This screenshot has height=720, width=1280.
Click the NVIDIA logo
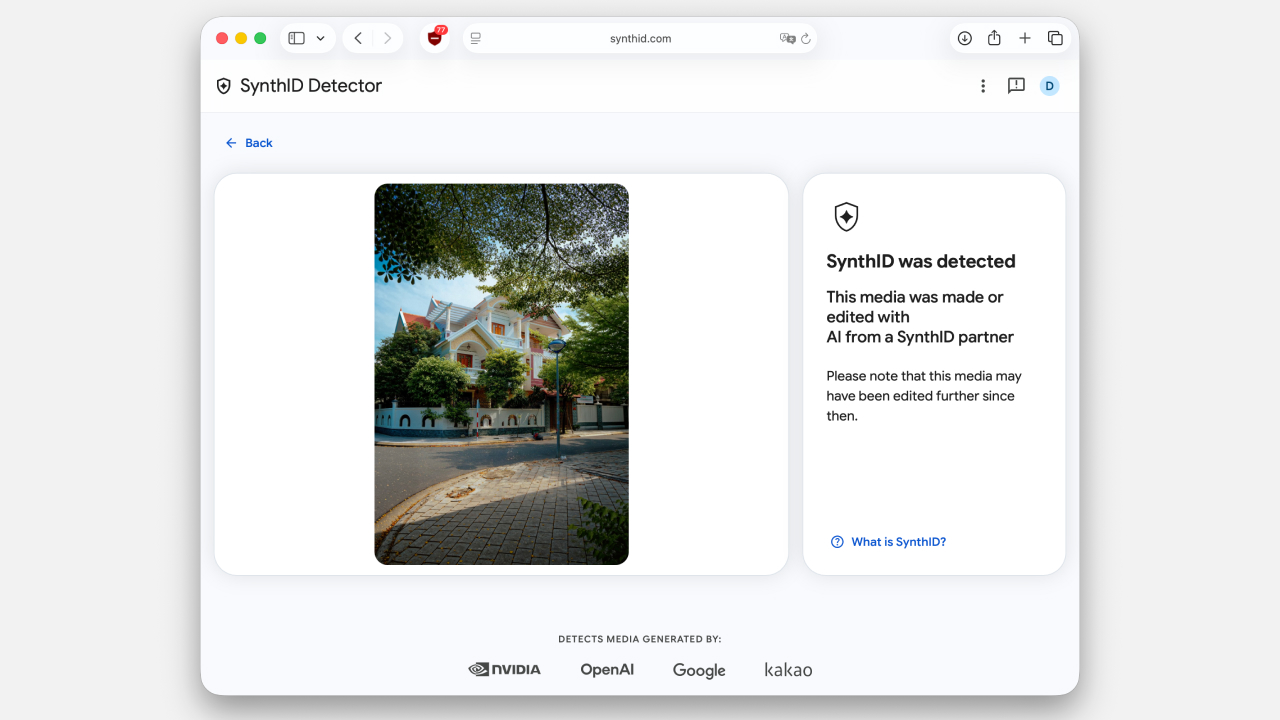coord(504,670)
